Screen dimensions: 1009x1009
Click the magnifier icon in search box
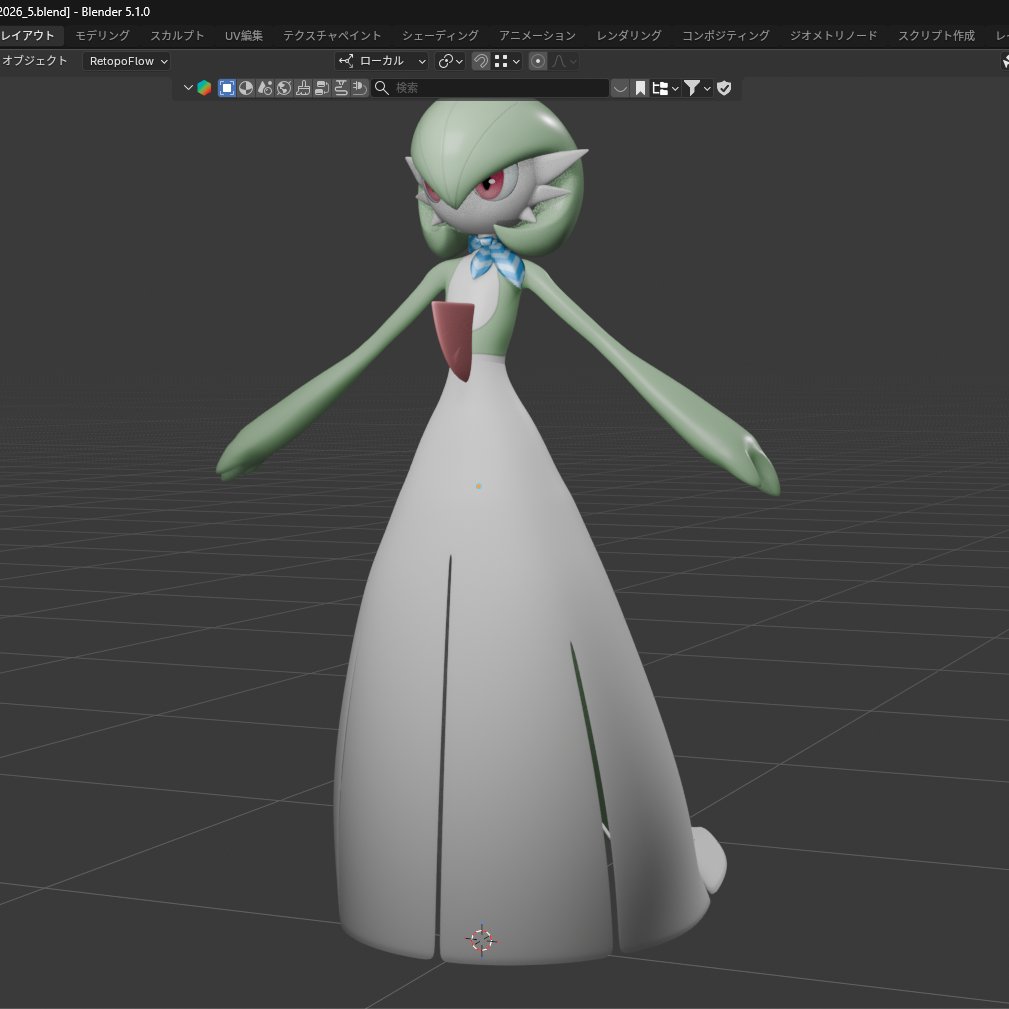[x=382, y=88]
